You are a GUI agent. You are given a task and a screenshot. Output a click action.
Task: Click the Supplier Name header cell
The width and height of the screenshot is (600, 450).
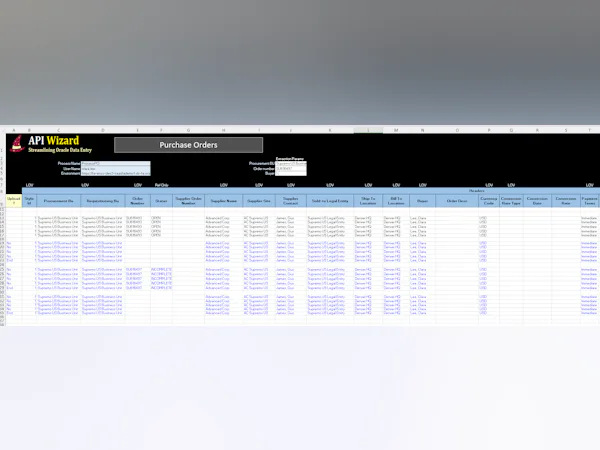point(223,201)
